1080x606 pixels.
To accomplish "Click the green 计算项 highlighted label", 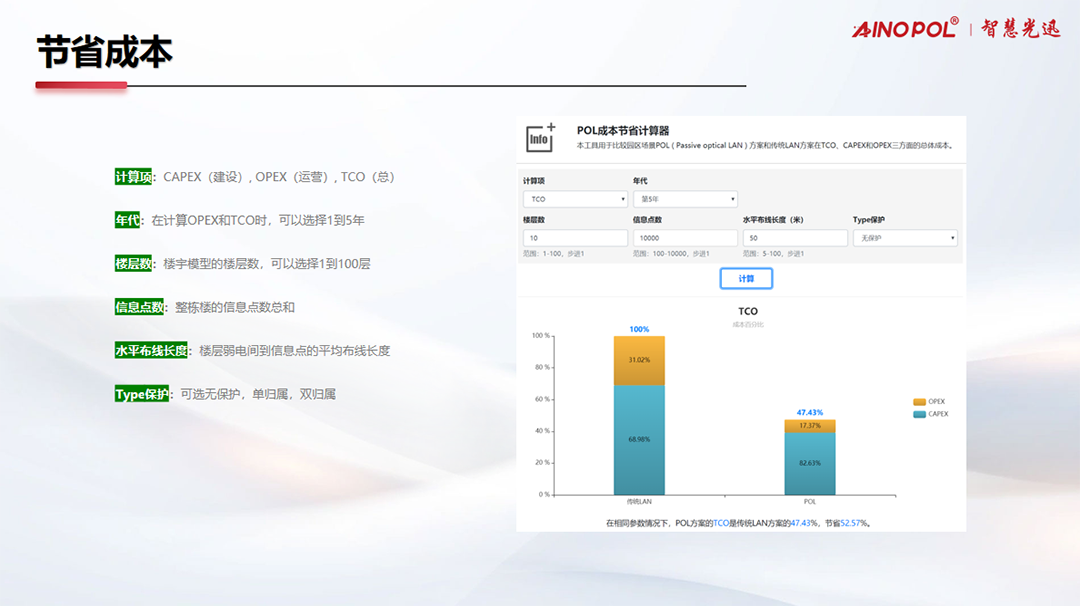I will [x=134, y=177].
